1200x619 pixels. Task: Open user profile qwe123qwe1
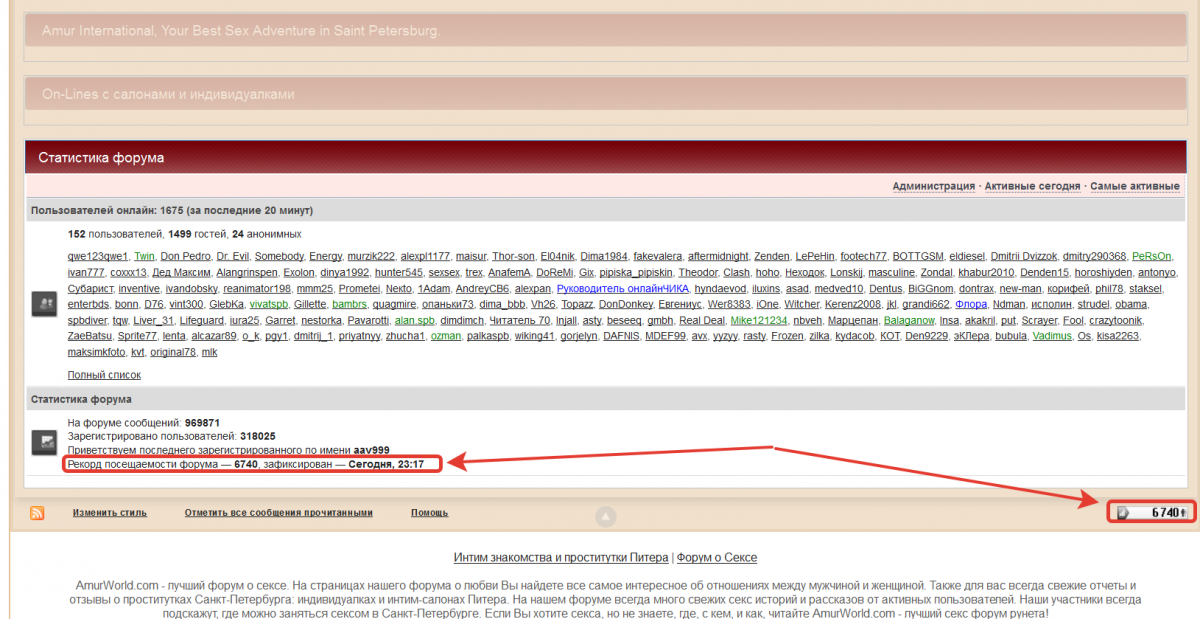pyautogui.click(x=97, y=256)
